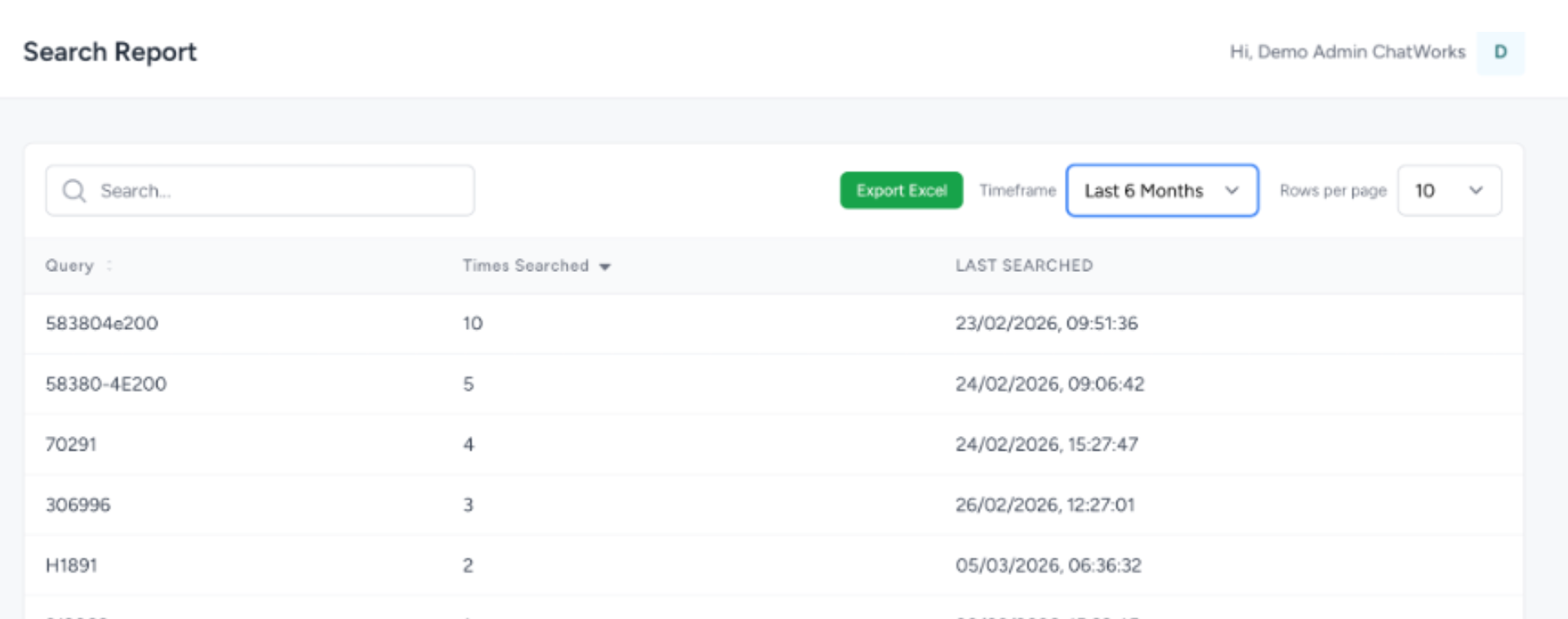Click date 24/02/2026, 15:27:47
Screen dimensions: 1568x619
(1047, 444)
